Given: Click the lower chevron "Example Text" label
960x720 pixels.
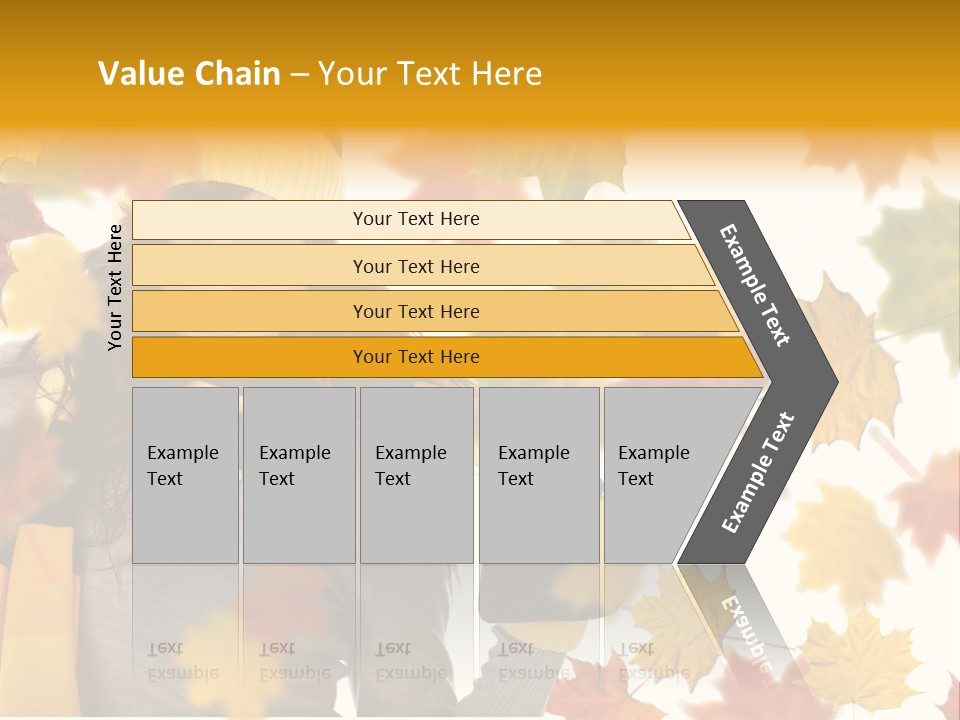Looking at the screenshot, I should (x=758, y=472).
